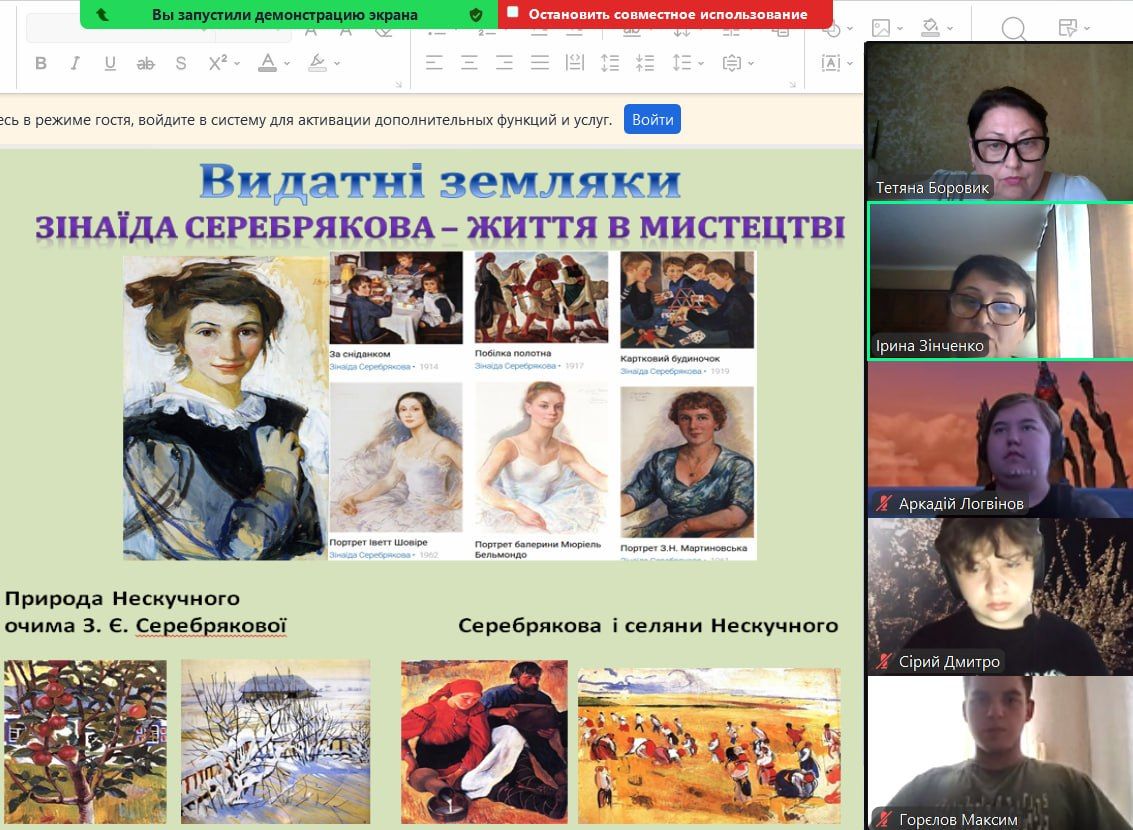Click the distributed alignment icon
1133x830 pixels.
tap(575, 63)
